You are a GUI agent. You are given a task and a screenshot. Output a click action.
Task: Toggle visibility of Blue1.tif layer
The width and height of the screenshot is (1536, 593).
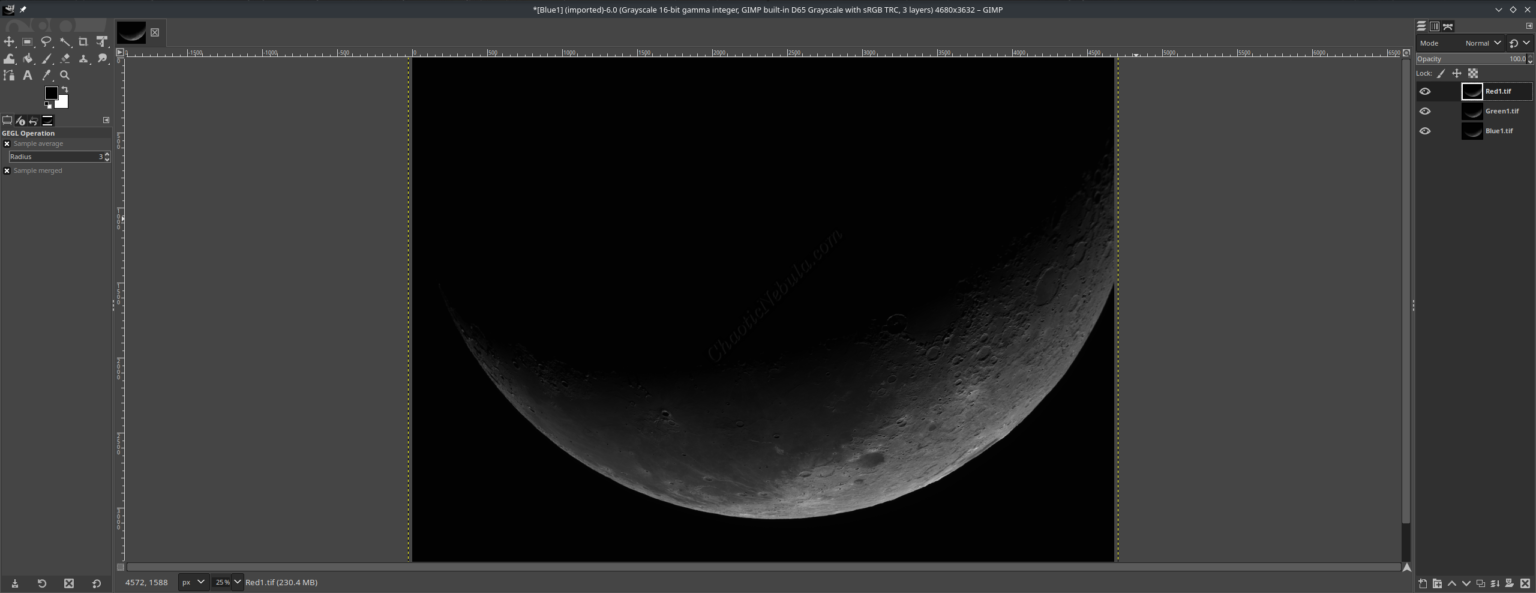(x=1425, y=130)
